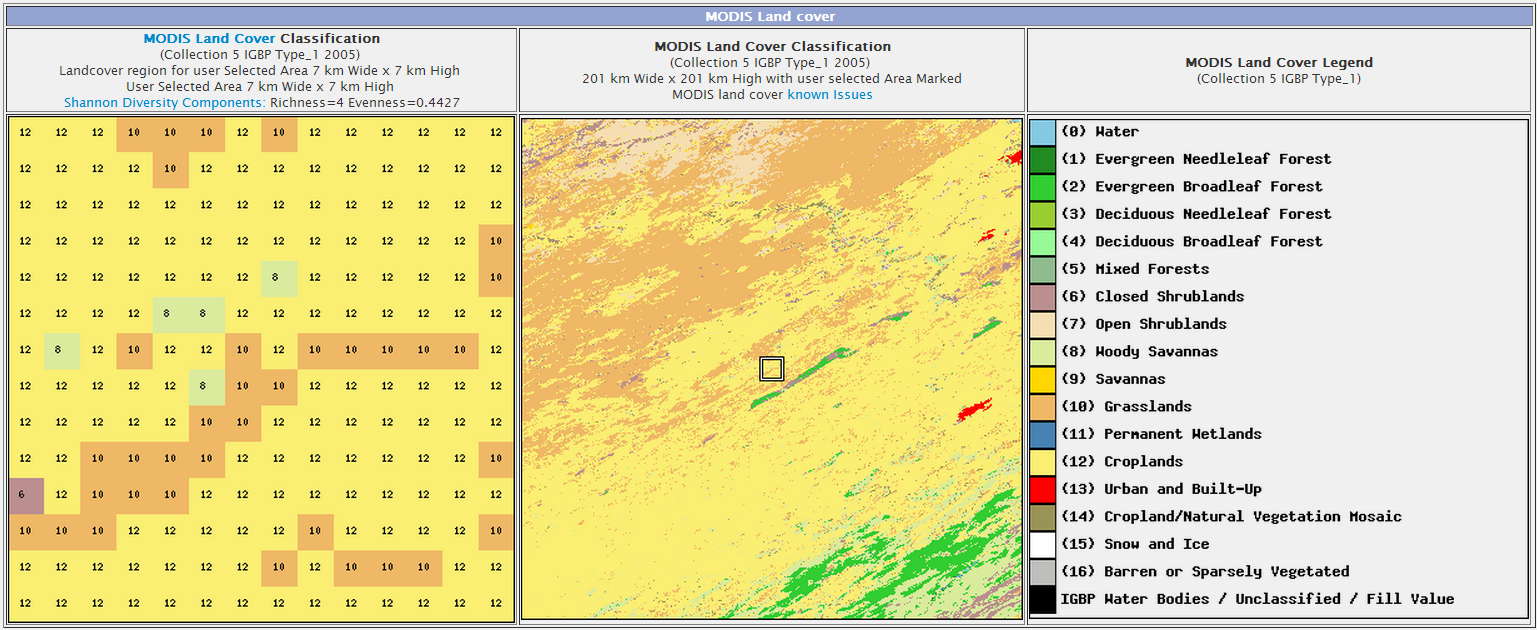Click center map's 'MODIS Land Cover Classification' heading
Image resolution: width=1537 pixels, height=630 pixels.
tap(772, 47)
